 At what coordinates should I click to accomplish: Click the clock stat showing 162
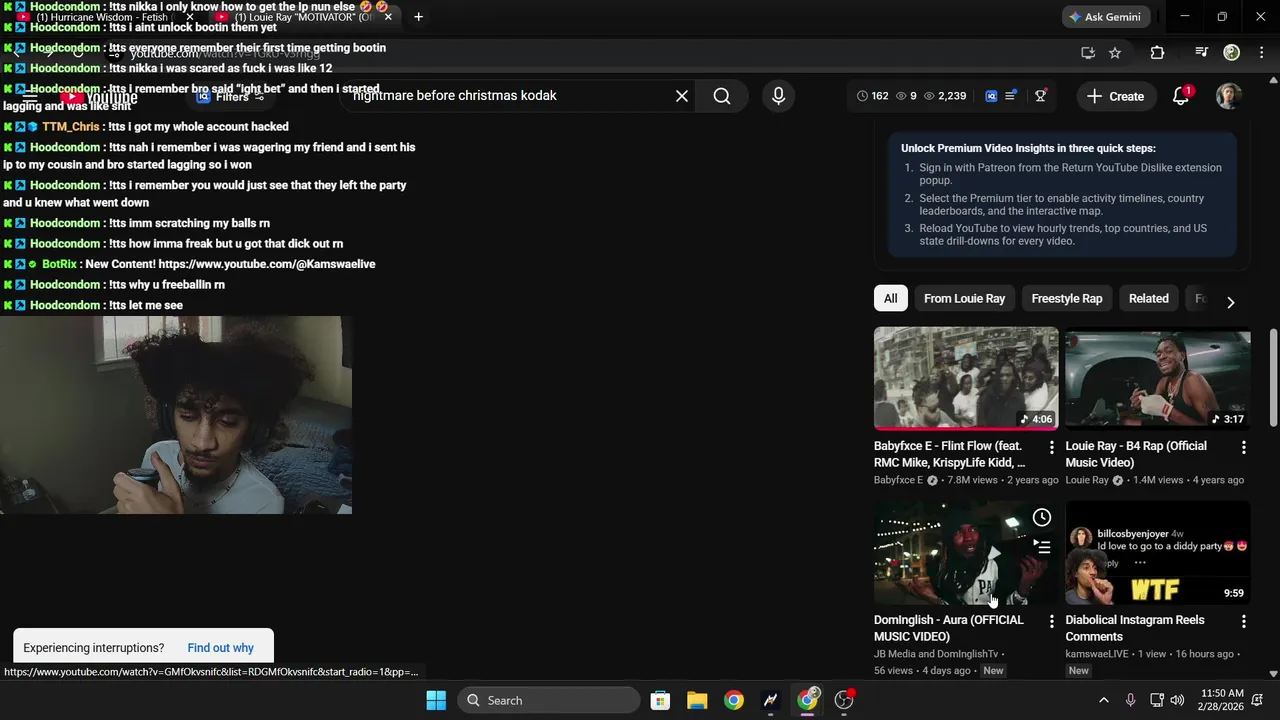point(872,96)
